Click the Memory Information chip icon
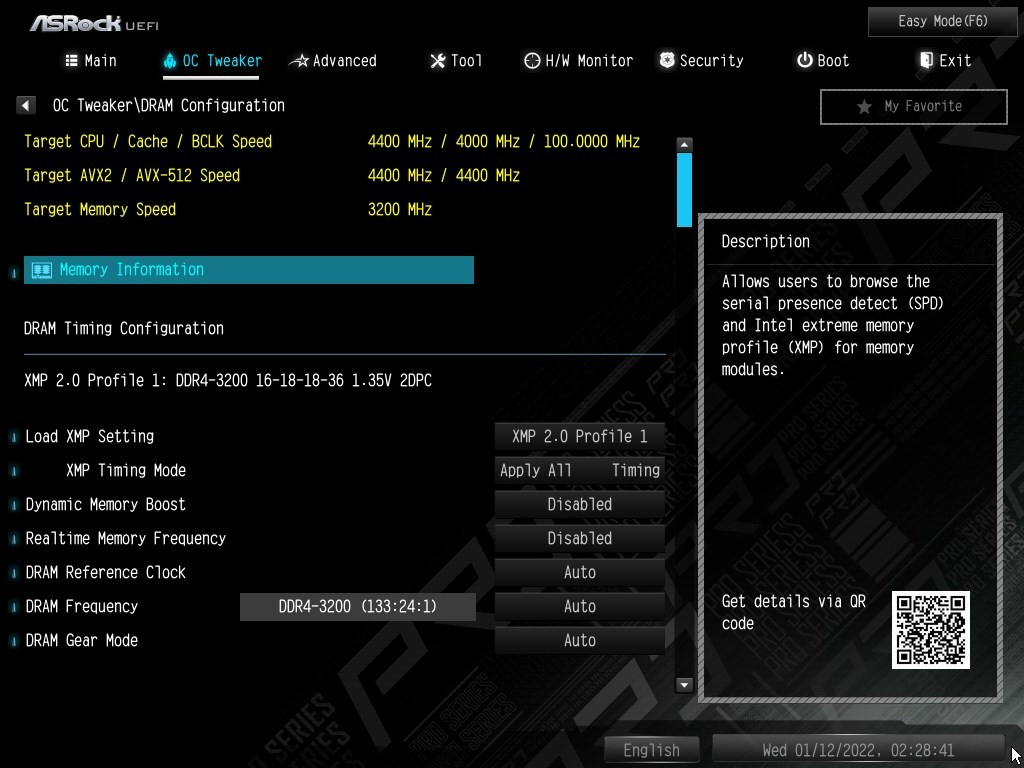This screenshot has width=1024, height=768. [x=42, y=270]
